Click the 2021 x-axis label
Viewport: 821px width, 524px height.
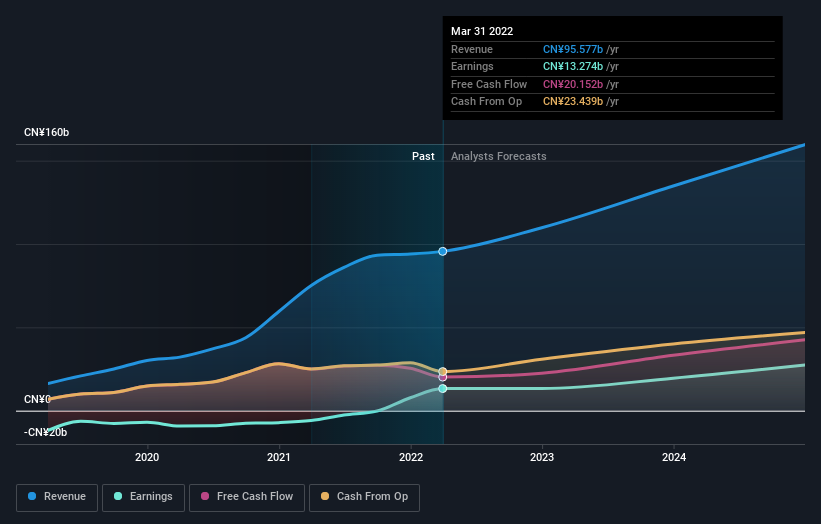tap(279, 457)
